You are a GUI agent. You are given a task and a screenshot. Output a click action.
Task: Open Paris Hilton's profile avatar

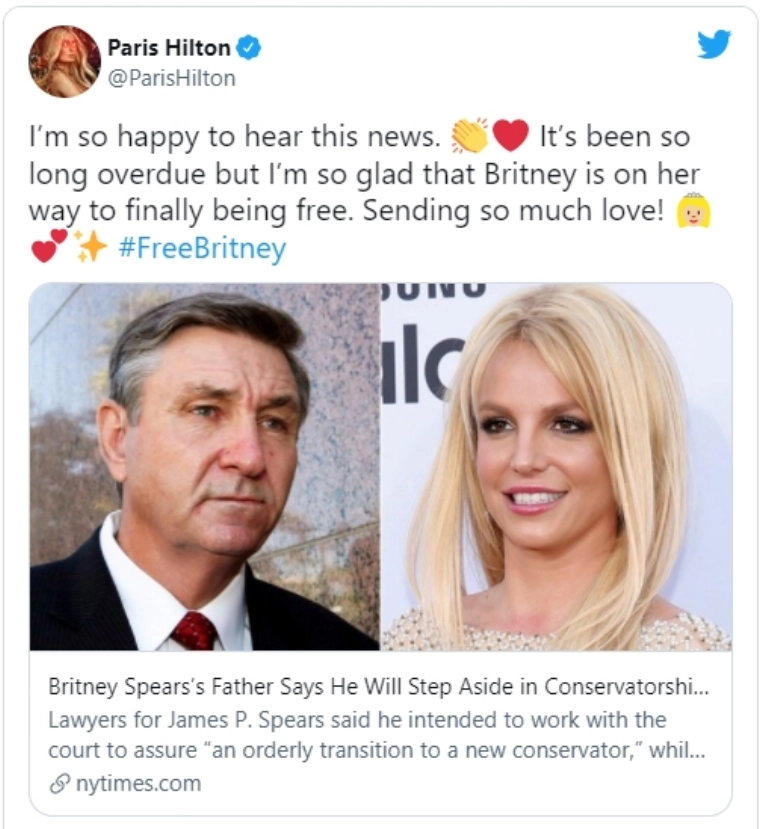click(64, 62)
